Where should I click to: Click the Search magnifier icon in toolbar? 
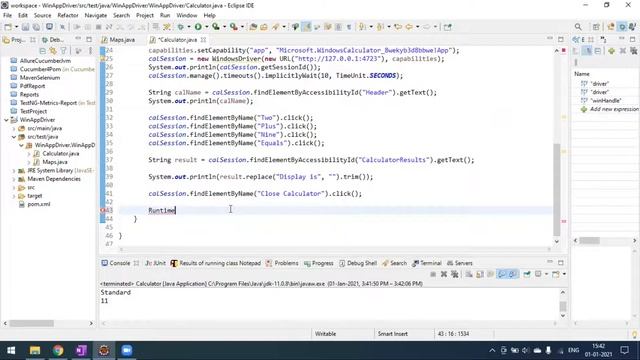tap(578, 27)
